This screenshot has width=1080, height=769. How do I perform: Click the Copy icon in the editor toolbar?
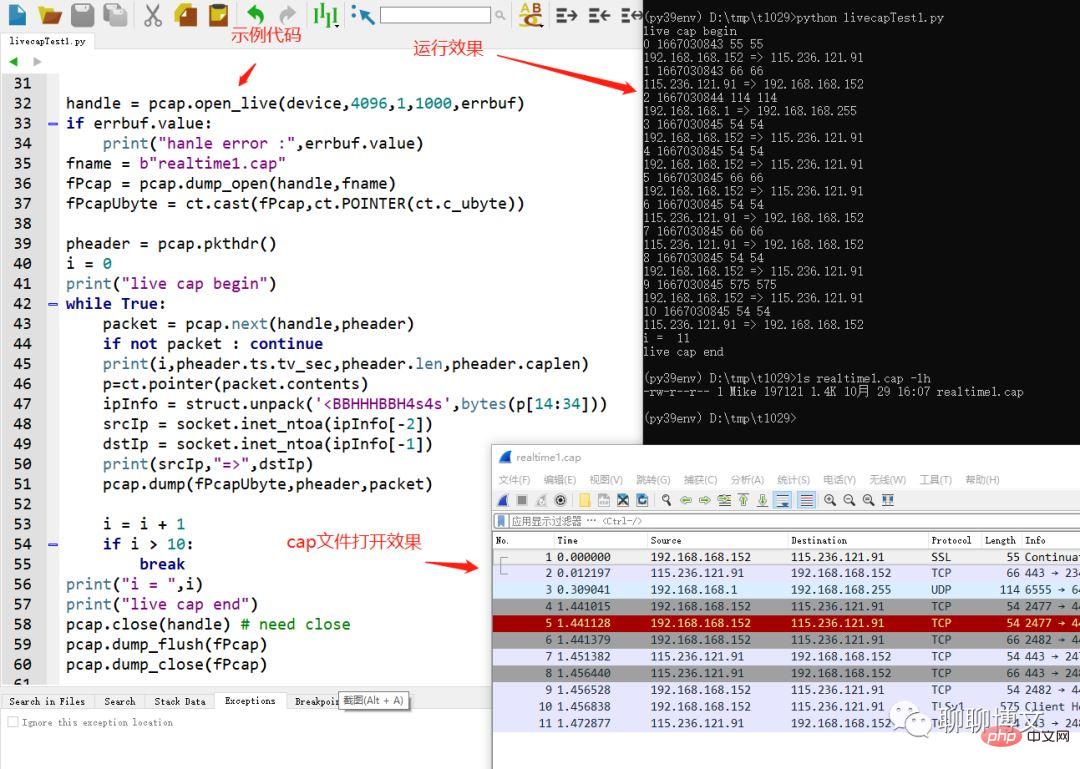click(186, 14)
